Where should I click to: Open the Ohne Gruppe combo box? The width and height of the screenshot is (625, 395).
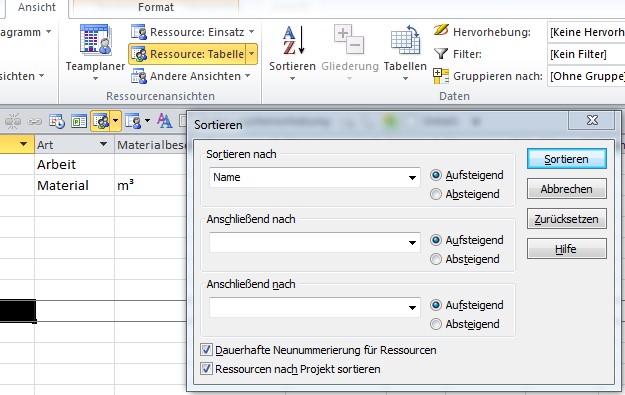(x=586, y=76)
